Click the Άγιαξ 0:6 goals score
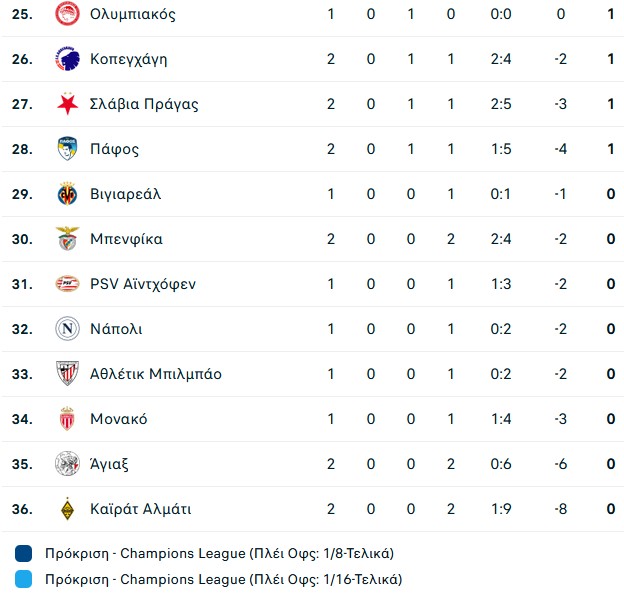This screenshot has width=624, height=601. coord(501,464)
